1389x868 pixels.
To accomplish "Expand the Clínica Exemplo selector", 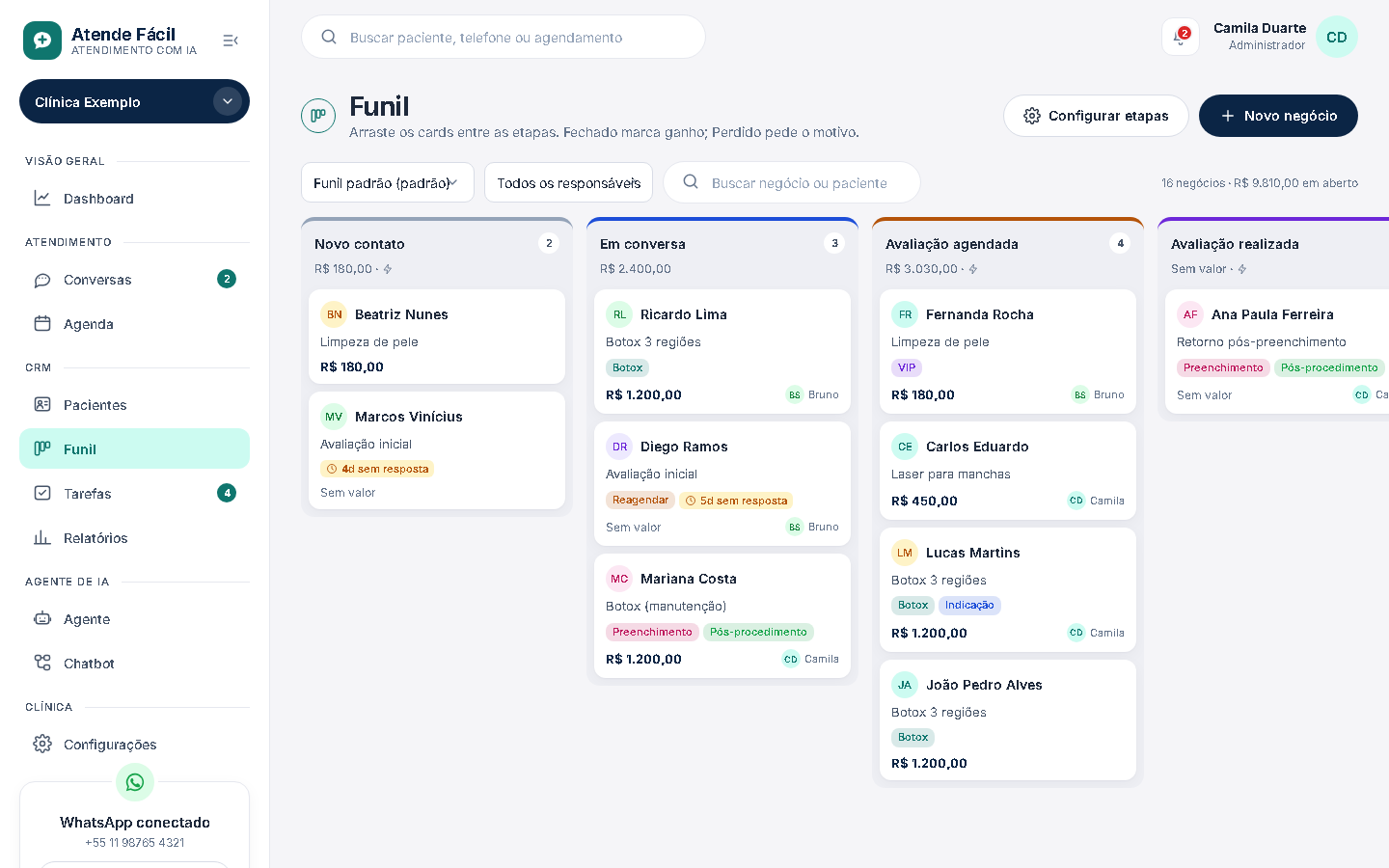I will (x=134, y=101).
